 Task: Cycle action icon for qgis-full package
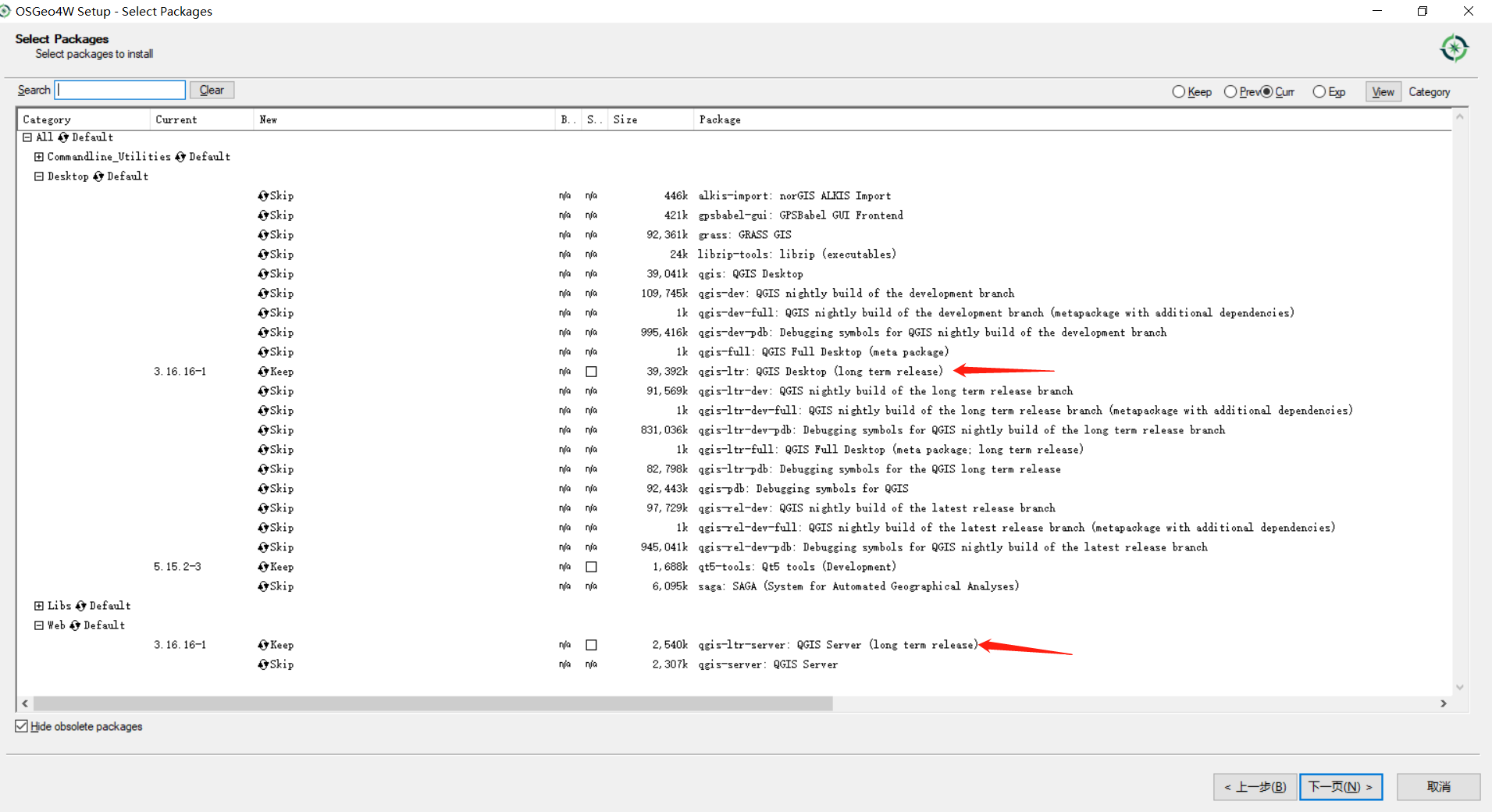(263, 352)
